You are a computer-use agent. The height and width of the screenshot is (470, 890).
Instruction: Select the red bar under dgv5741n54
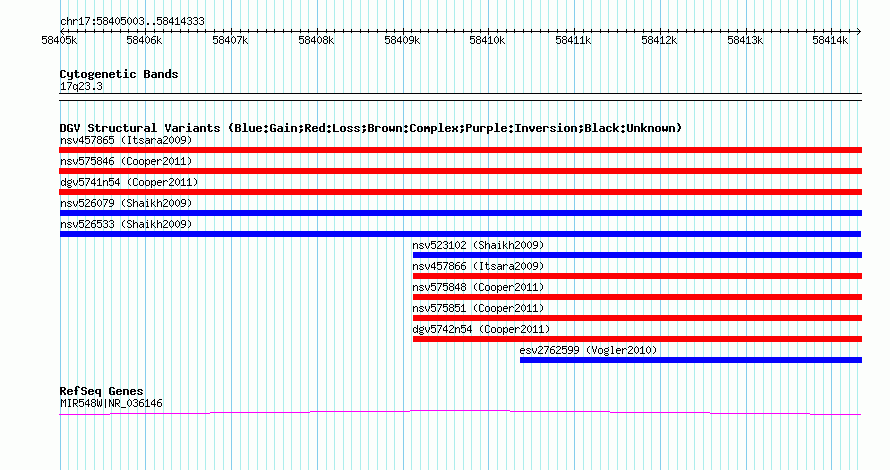point(460,192)
